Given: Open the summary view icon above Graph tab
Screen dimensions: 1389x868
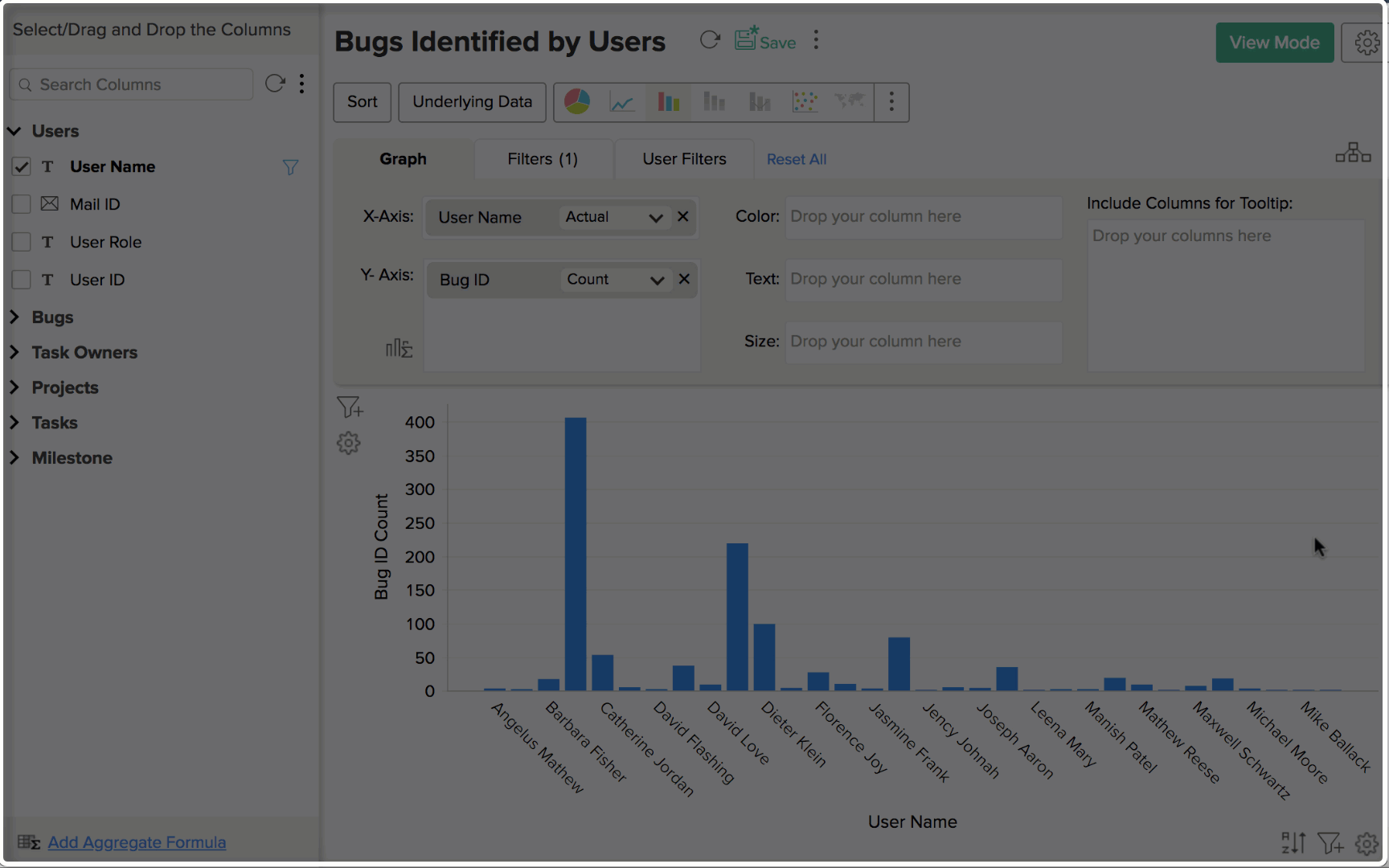Looking at the screenshot, I should pos(1354,152).
